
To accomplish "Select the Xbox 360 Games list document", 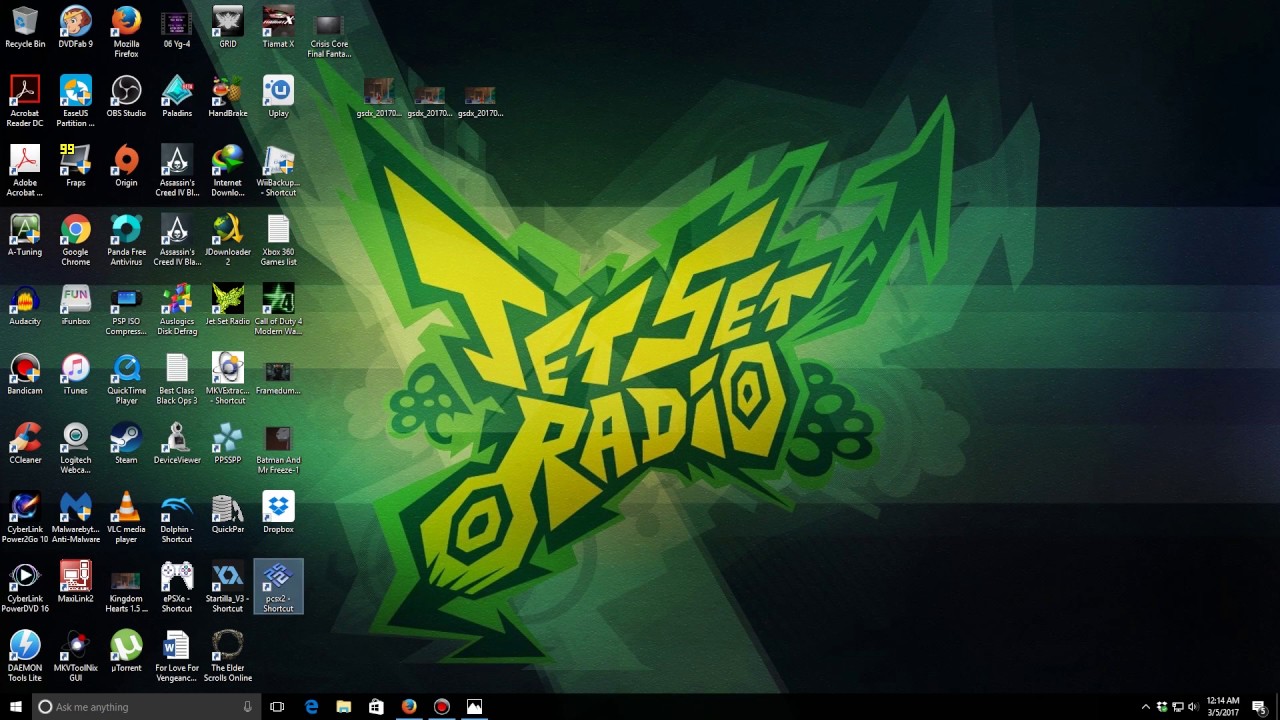I will (278, 240).
